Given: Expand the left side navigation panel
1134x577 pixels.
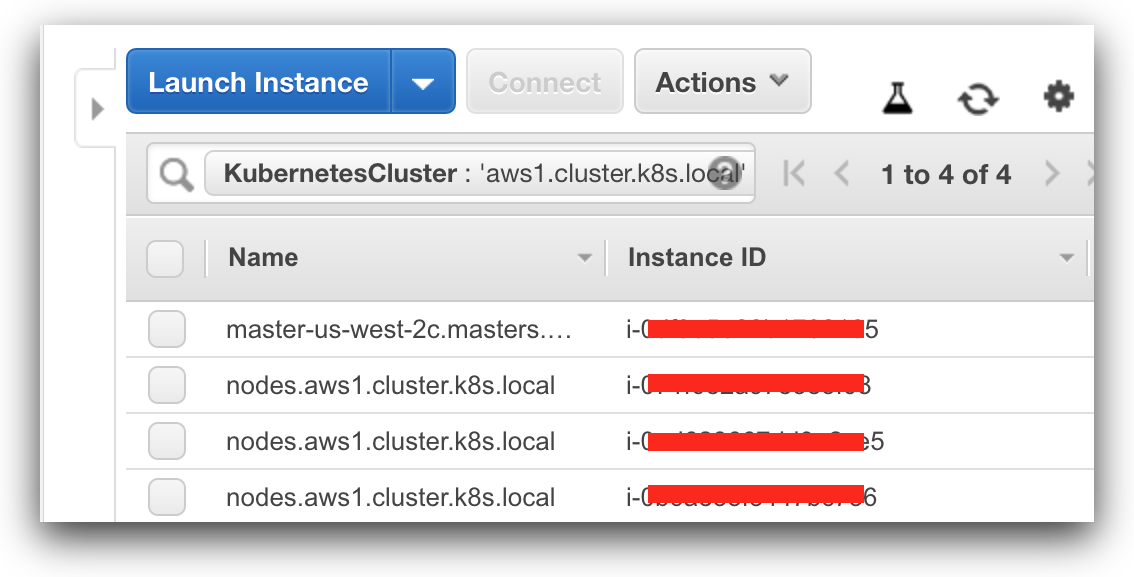Looking at the screenshot, I should (97, 108).
